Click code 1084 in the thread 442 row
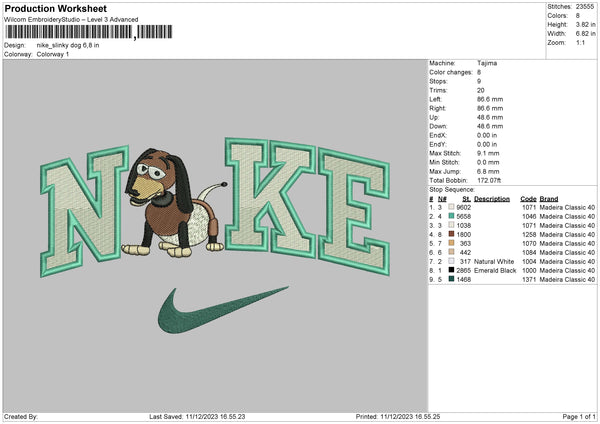Viewport: 600px width, 424px height. coord(529,252)
